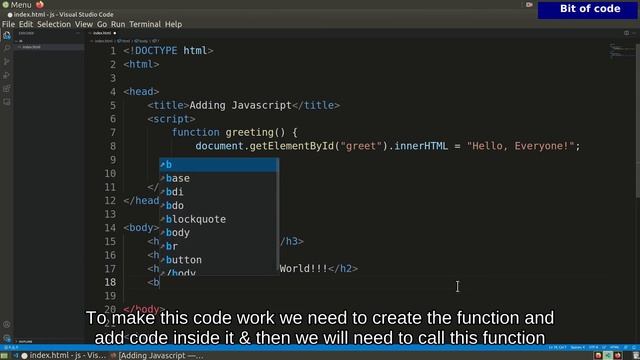
Task: Open the Explorer view in activity bar
Action: [x=7, y=36]
